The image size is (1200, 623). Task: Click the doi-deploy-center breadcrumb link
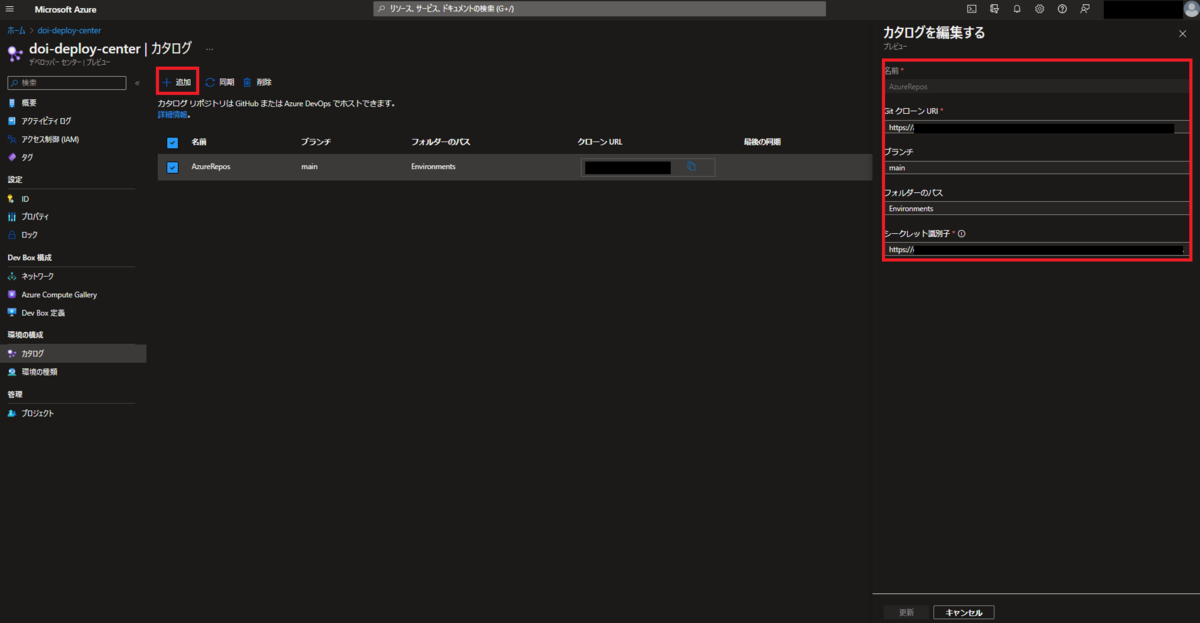(69, 30)
